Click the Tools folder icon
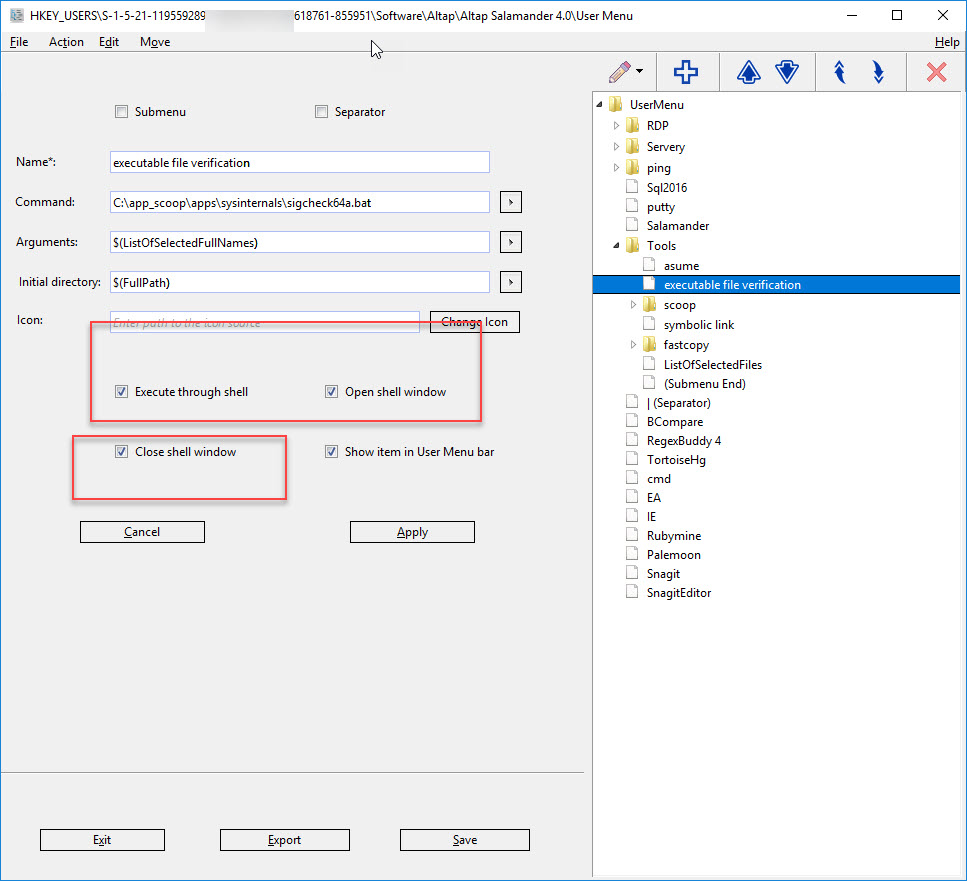This screenshot has height=881, width=967. (633, 246)
